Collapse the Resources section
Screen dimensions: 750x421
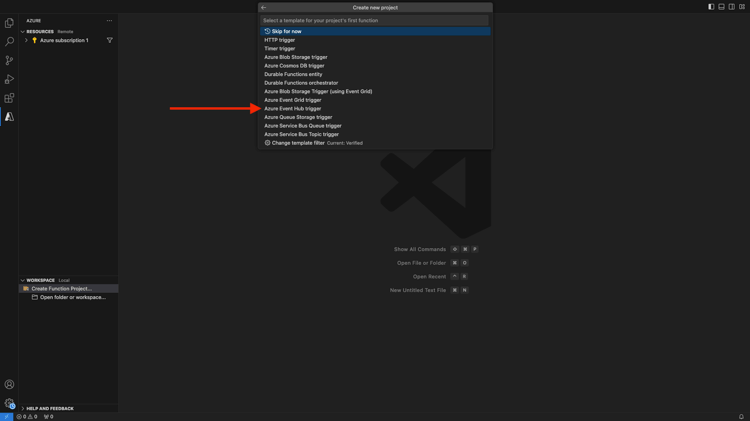coord(22,32)
